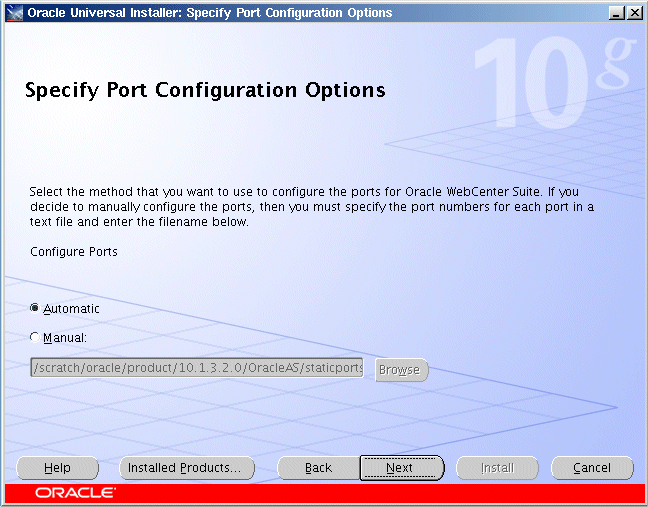Minimize the Oracle Universal Installer window
This screenshot has height=507, width=648.
click(x=616, y=13)
